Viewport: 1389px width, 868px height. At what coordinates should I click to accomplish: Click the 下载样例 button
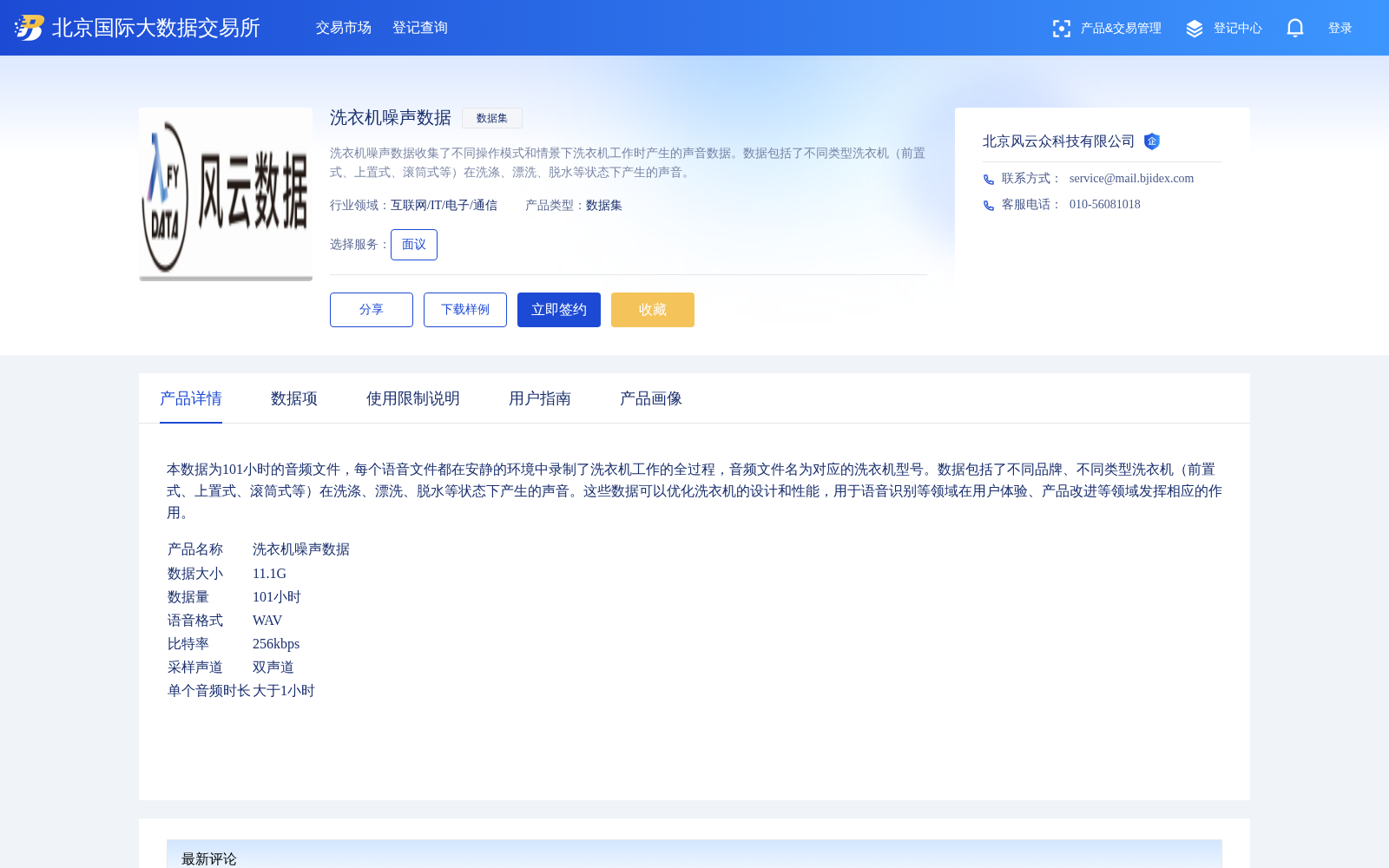pyautogui.click(x=465, y=310)
